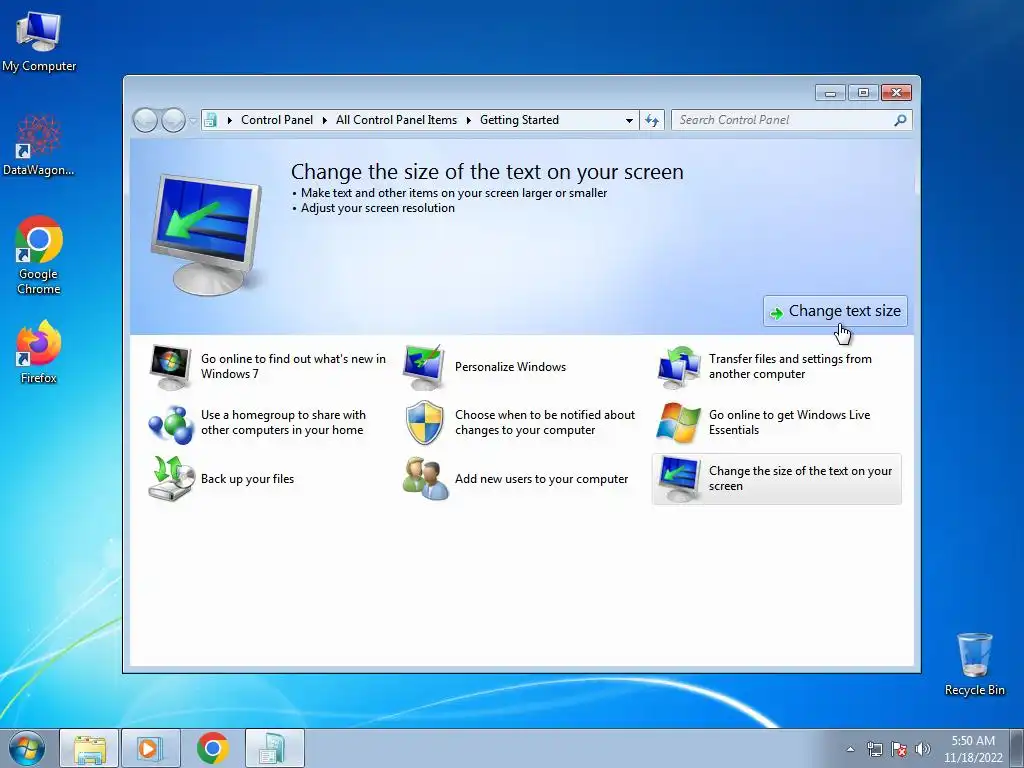
Task: Open Add new users to your computer
Action: coord(541,479)
